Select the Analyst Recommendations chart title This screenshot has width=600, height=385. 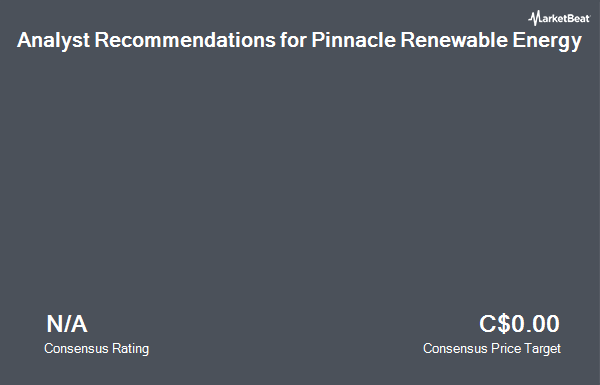pos(299,41)
